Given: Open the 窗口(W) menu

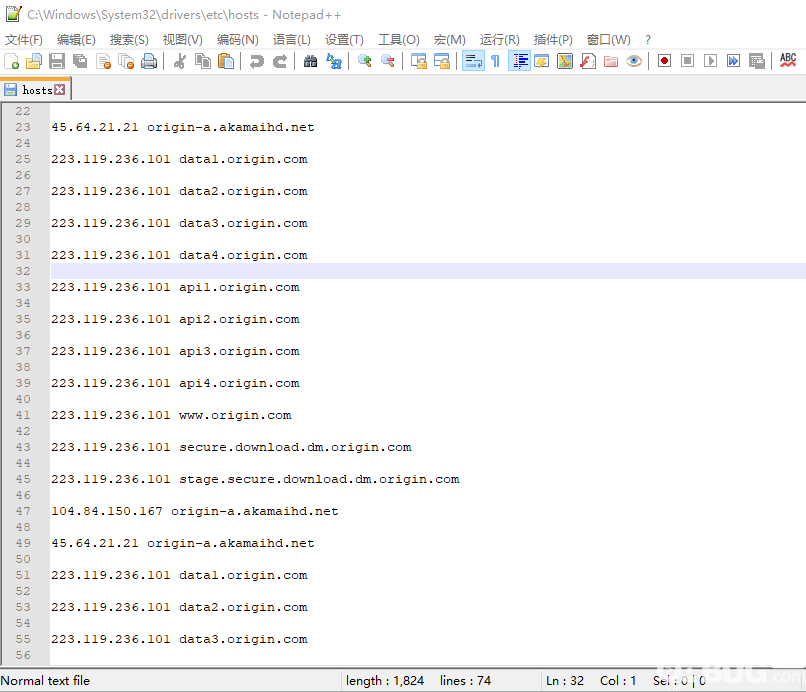Looking at the screenshot, I should coord(609,40).
